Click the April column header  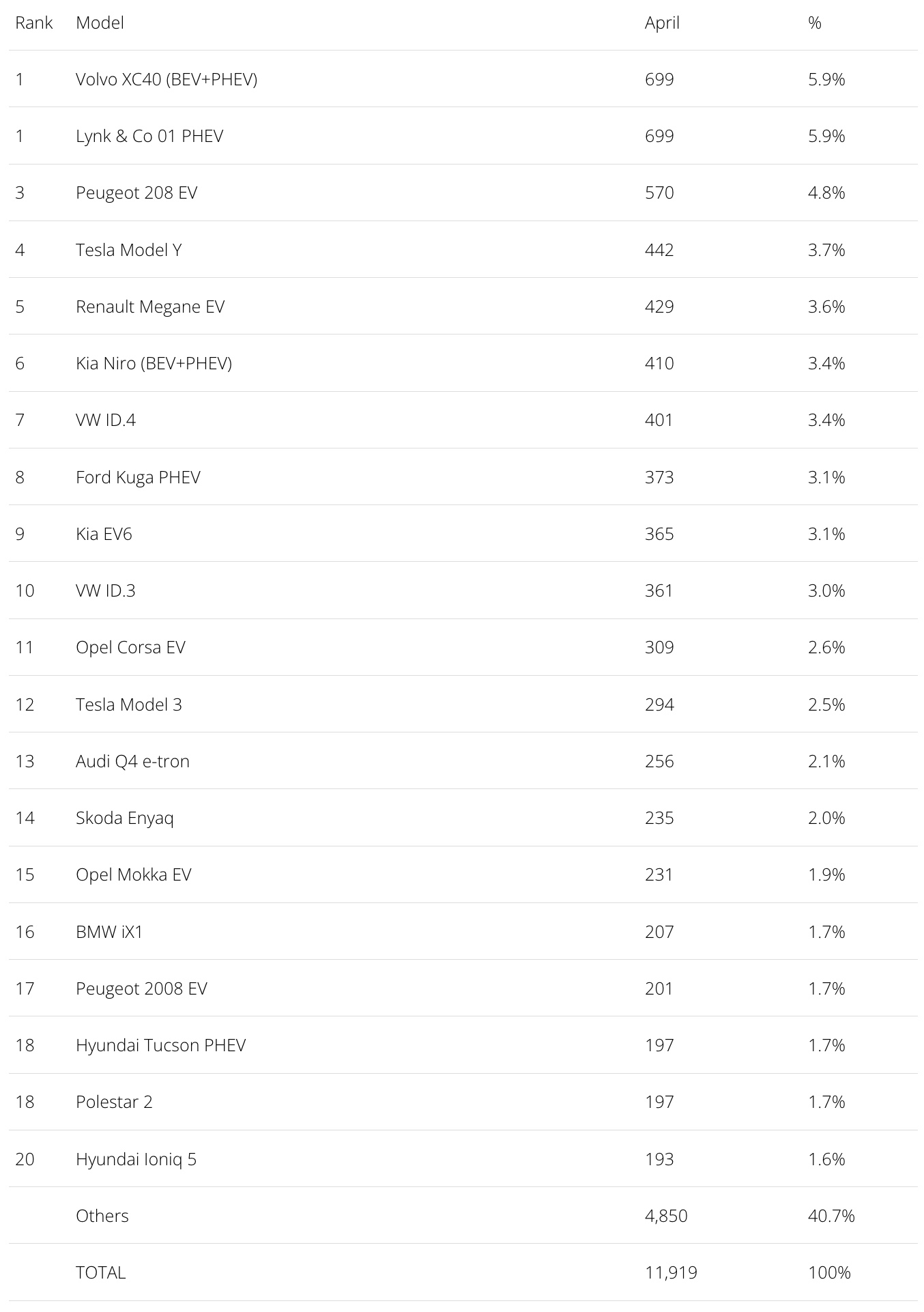(662, 23)
